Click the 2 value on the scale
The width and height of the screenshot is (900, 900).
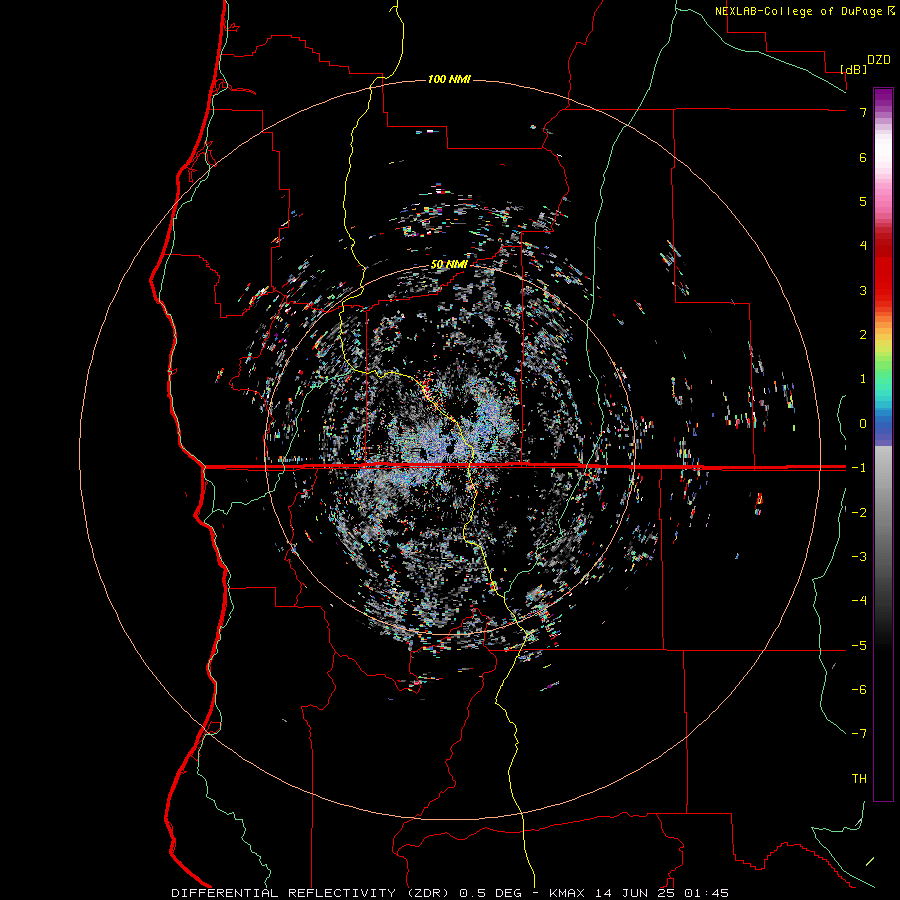(863, 335)
